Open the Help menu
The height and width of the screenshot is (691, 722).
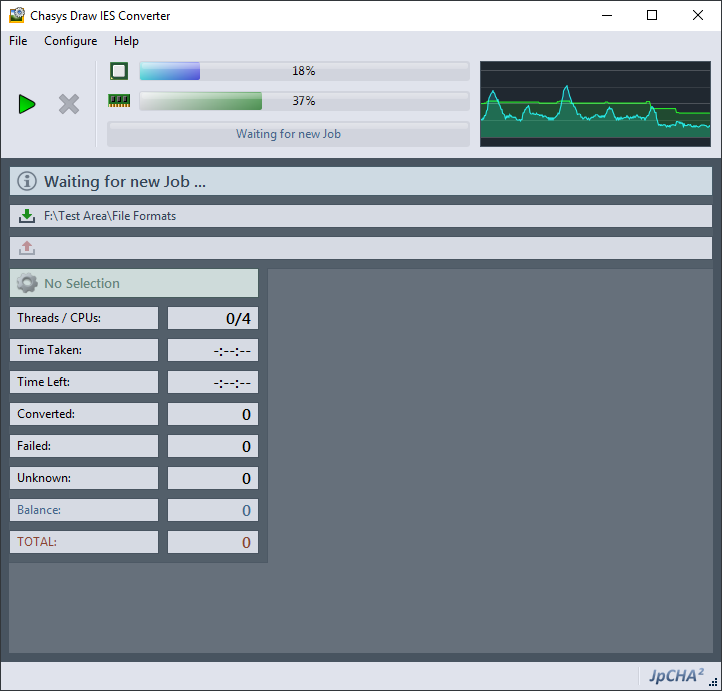point(126,41)
